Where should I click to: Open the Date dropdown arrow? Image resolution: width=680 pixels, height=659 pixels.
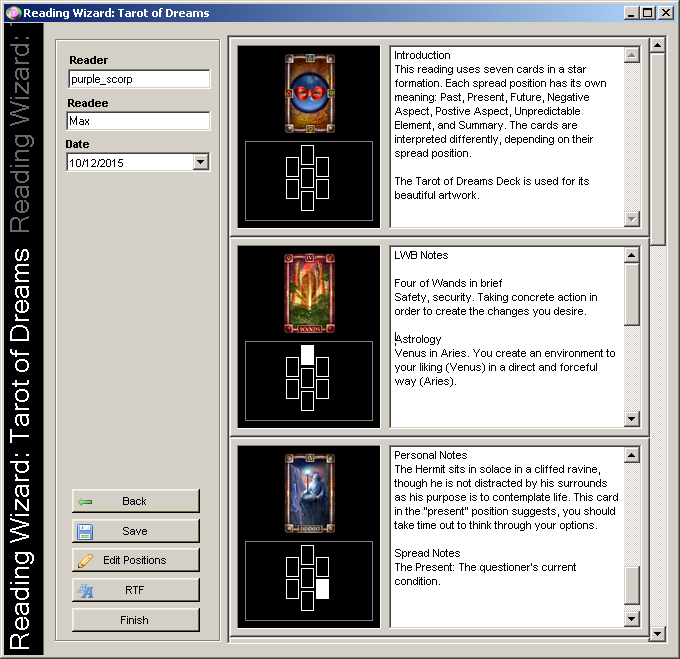(200, 162)
